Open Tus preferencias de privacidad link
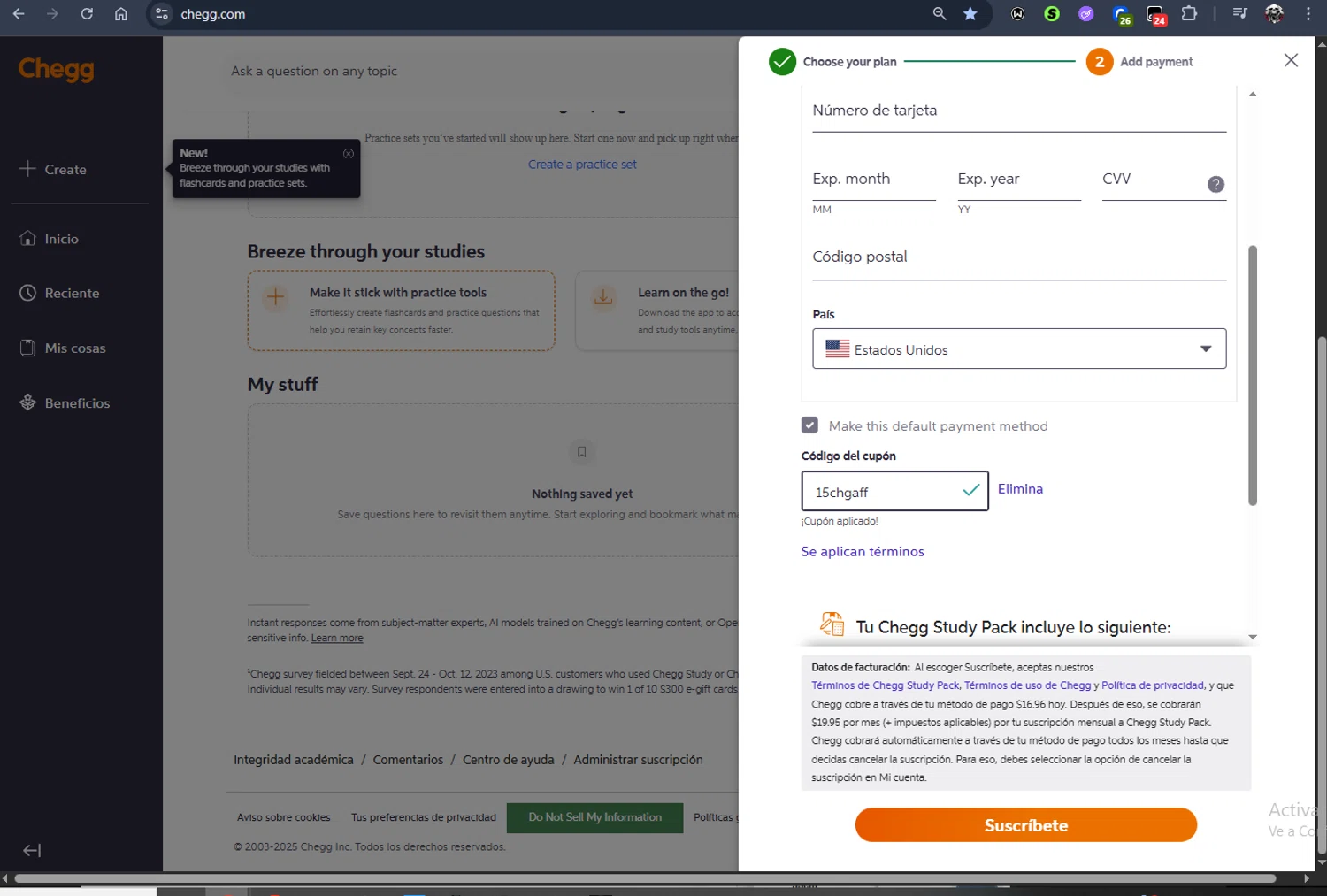The height and width of the screenshot is (896, 1327). coord(424,817)
